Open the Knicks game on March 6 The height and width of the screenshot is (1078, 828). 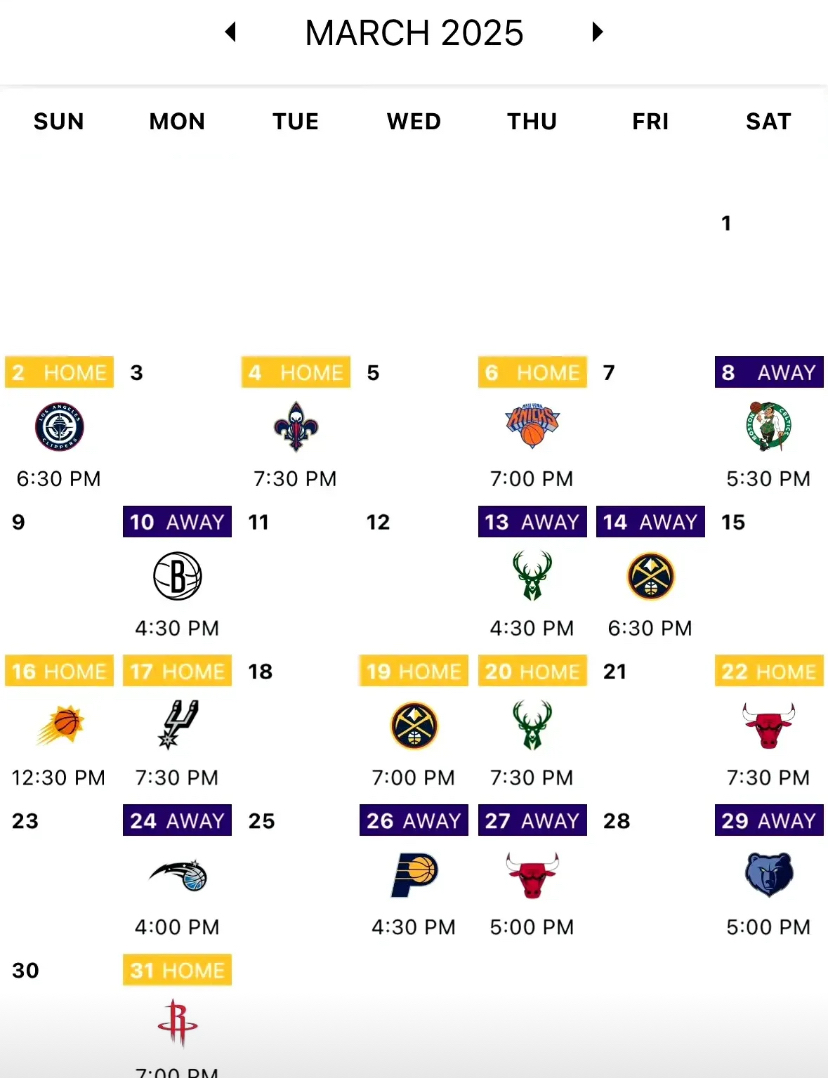click(532, 427)
